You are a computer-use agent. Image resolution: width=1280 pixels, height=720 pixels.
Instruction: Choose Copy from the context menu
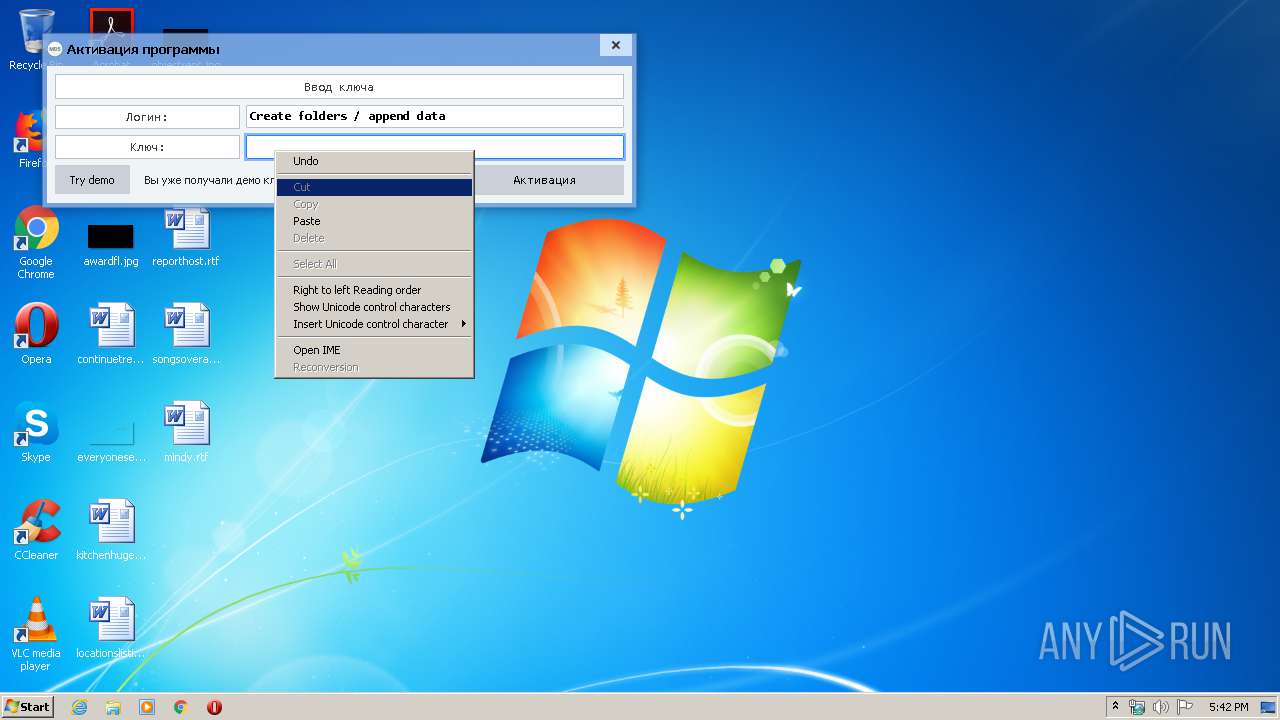tap(374, 204)
